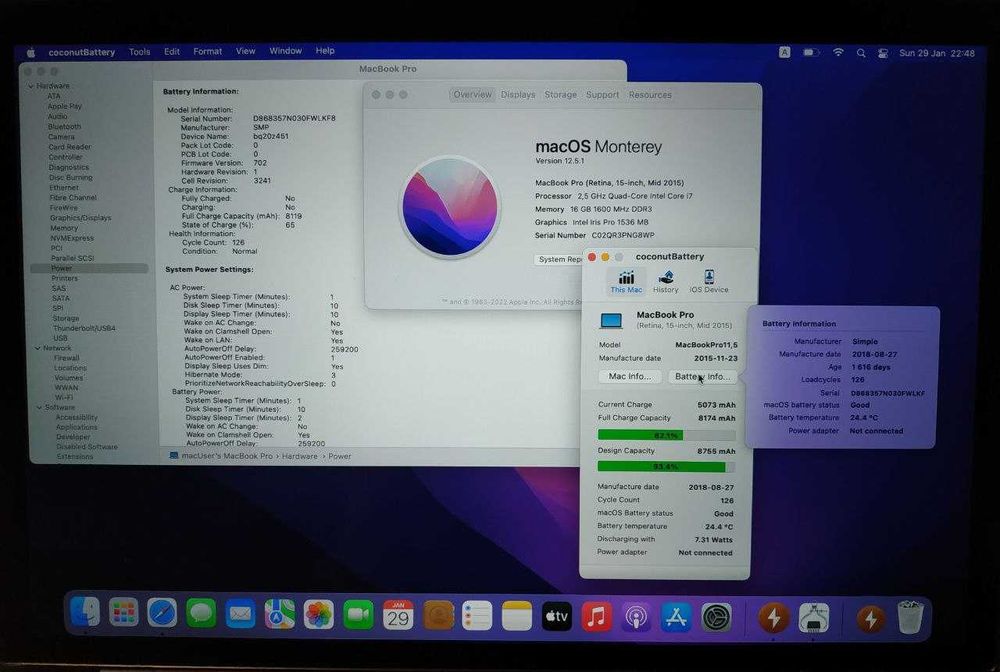The height and width of the screenshot is (672, 1000).
Task: Open FaceTime in the dock
Action: point(358,615)
